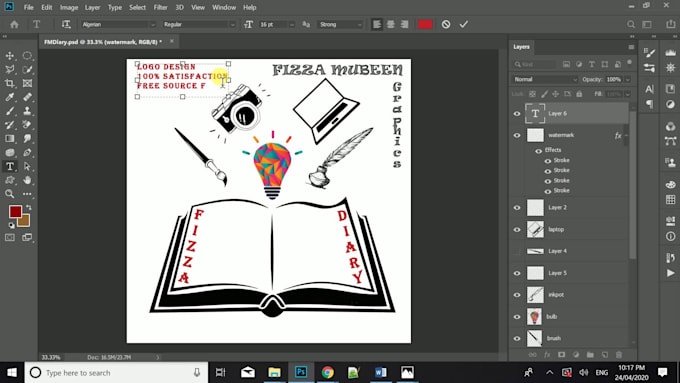Select the Eyedropper tool
The width and height of the screenshot is (680, 383).
pyautogui.click(x=10, y=97)
